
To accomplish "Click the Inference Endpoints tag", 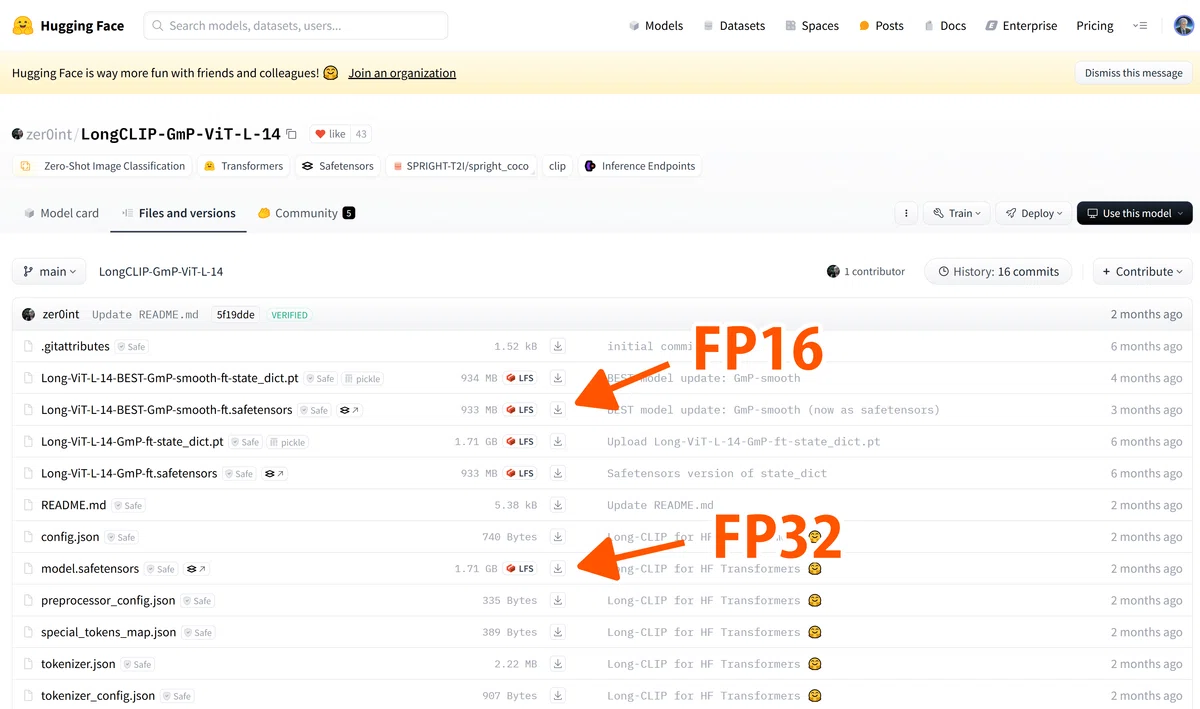I will coord(639,166).
